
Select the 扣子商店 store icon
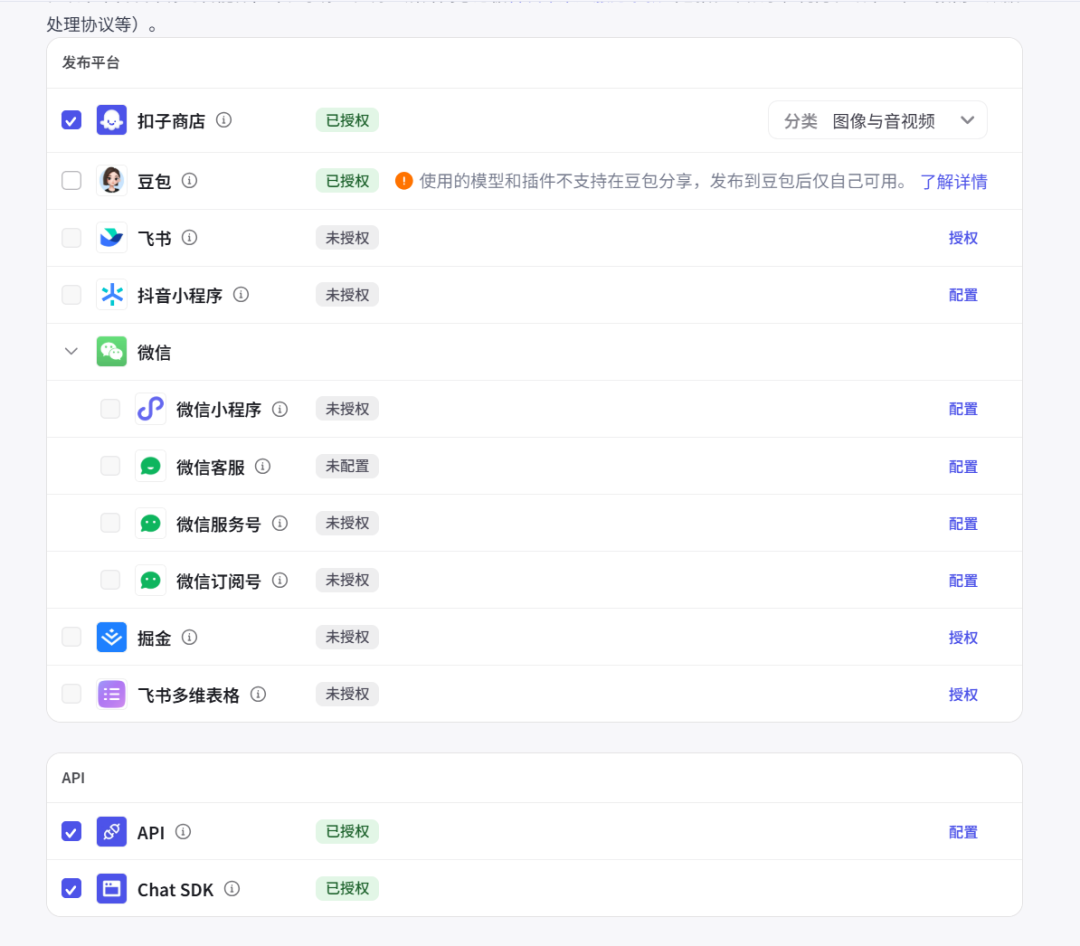(x=111, y=120)
